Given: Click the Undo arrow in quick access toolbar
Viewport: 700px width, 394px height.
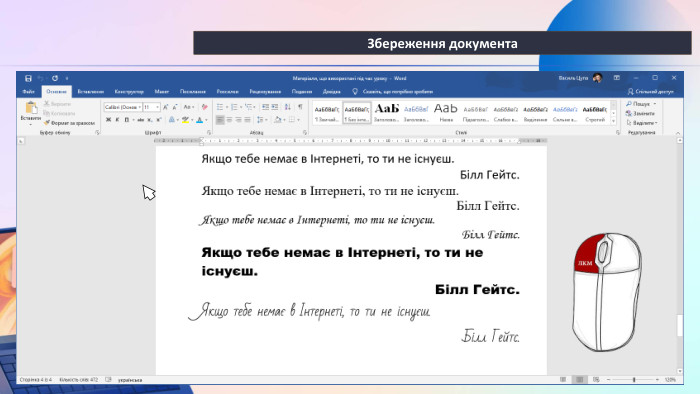Looking at the screenshot, I should click(x=40, y=78).
